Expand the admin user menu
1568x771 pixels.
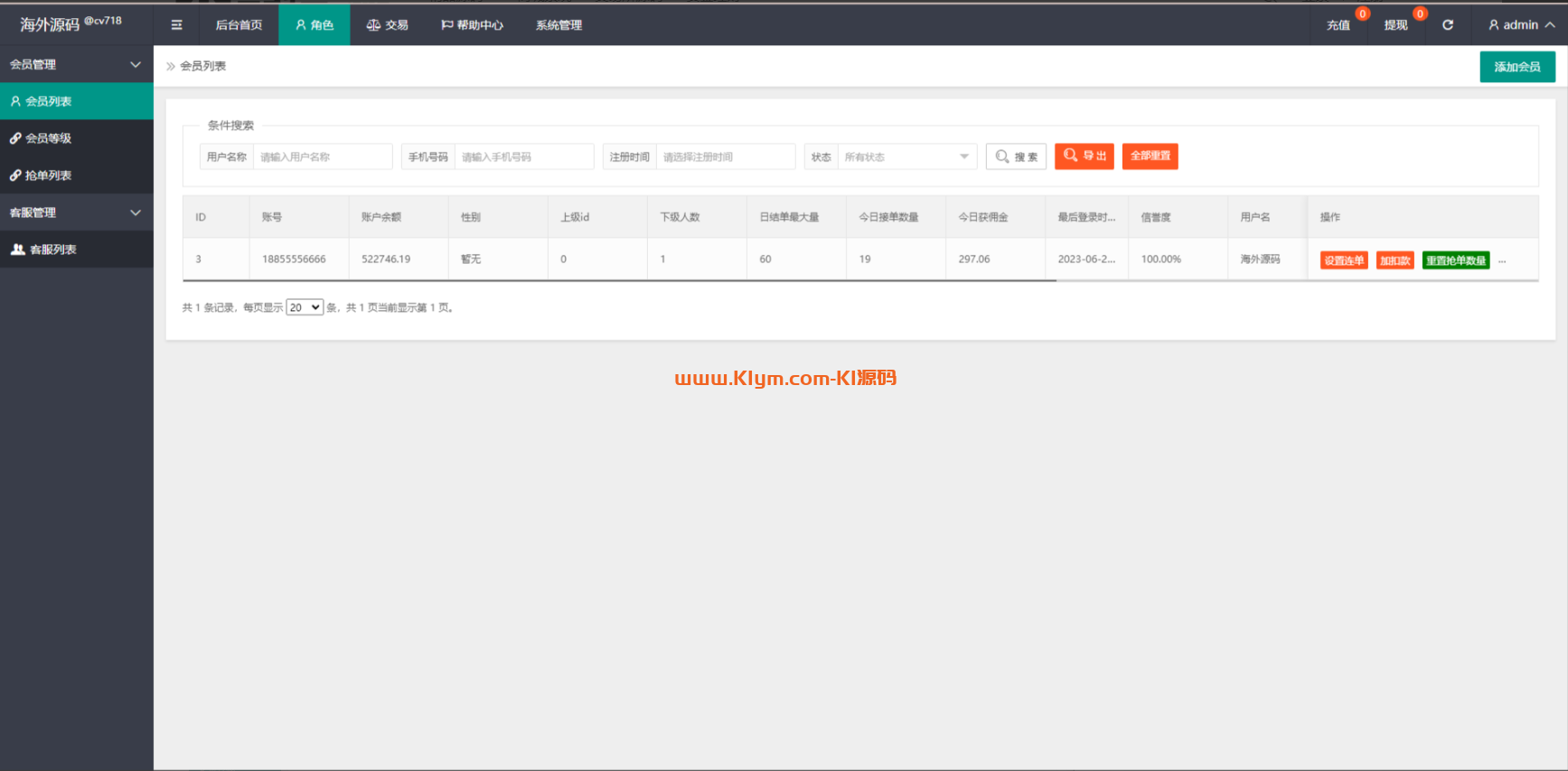[x=1521, y=25]
